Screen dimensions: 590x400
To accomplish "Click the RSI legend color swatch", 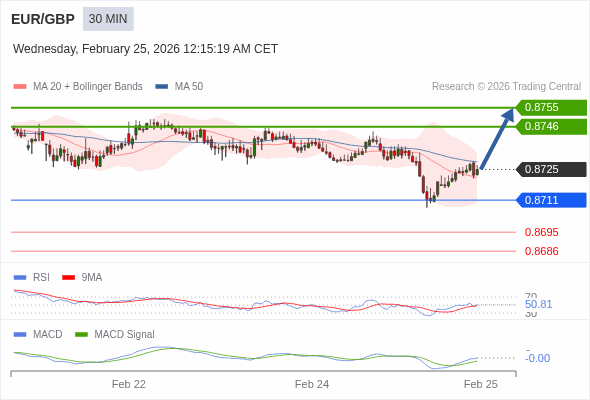I will 20,278.
